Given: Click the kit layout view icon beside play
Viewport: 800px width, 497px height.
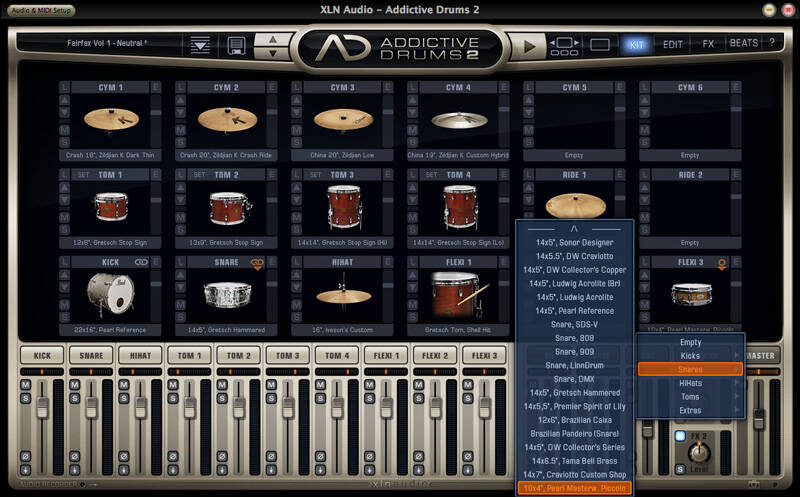Looking at the screenshot, I should (564, 46).
